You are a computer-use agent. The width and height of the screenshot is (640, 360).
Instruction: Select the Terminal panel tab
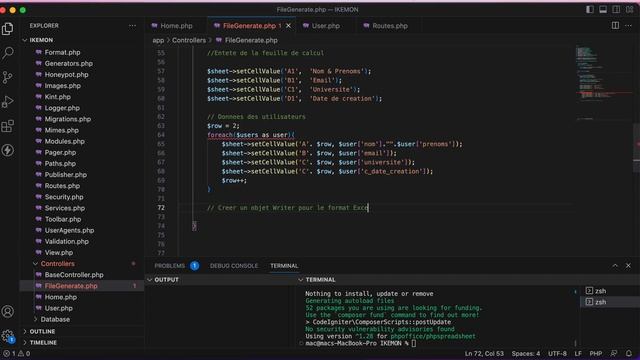click(x=284, y=266)
